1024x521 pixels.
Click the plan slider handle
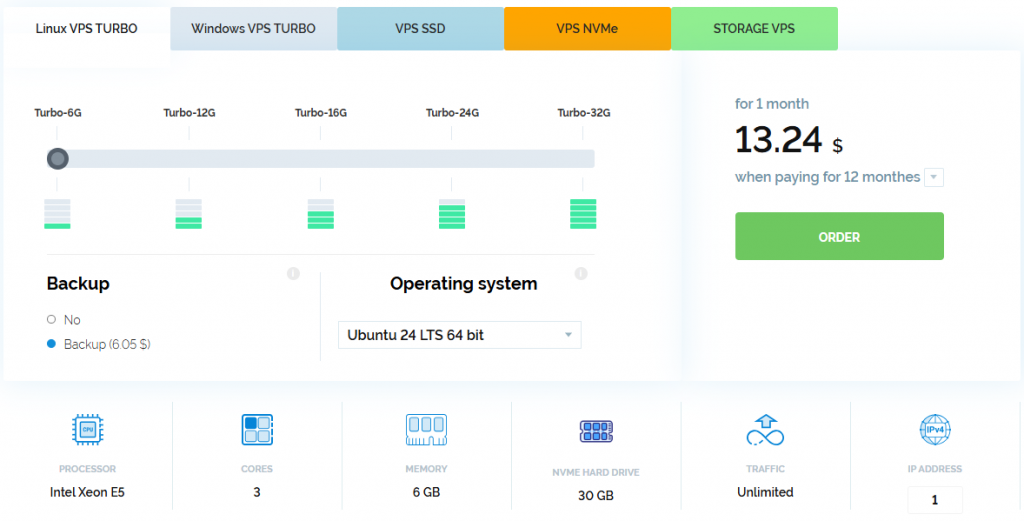tap(57, 159)
